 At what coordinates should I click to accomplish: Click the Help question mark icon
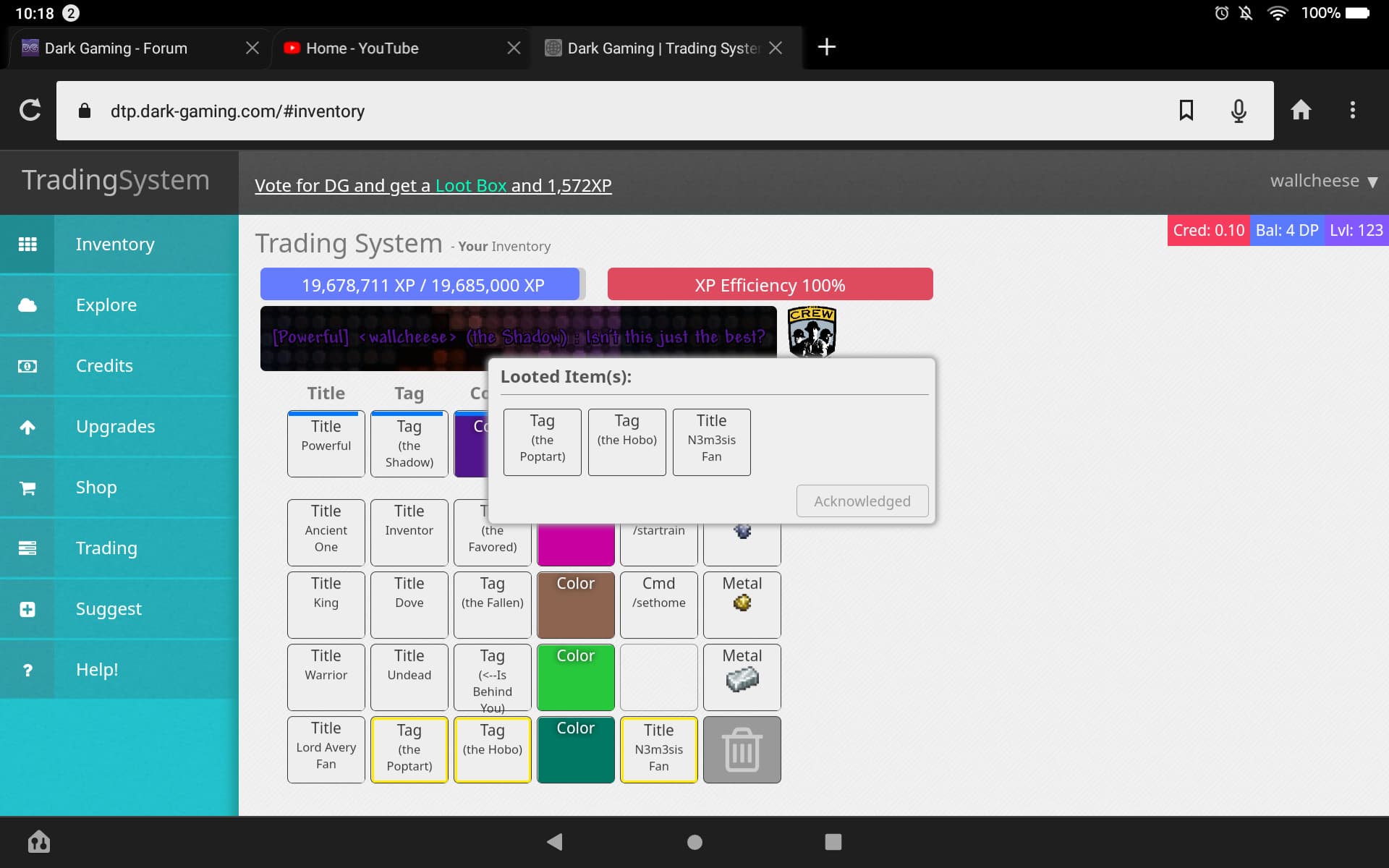pyautogui.click(x=27, y=670)
